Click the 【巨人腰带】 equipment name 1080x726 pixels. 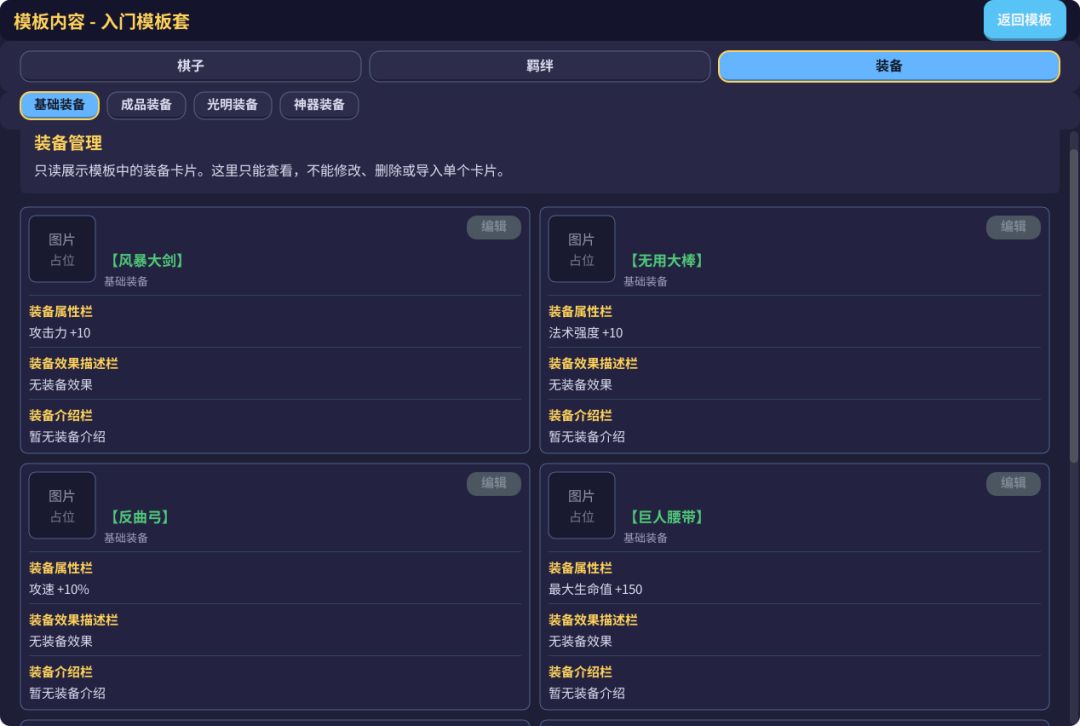click(x=666, y=517)
